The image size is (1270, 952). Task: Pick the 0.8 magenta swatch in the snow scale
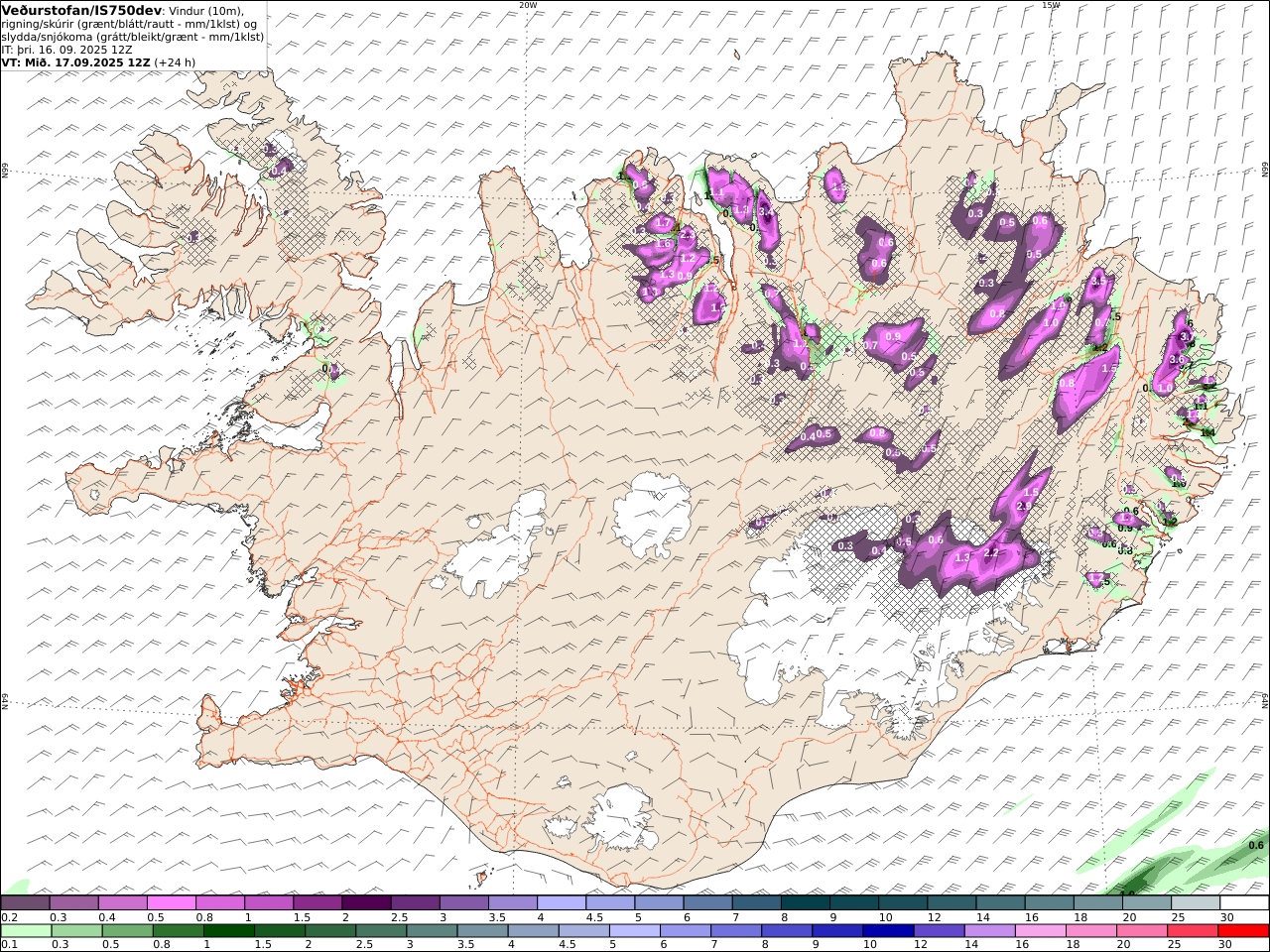pos(219,903)
